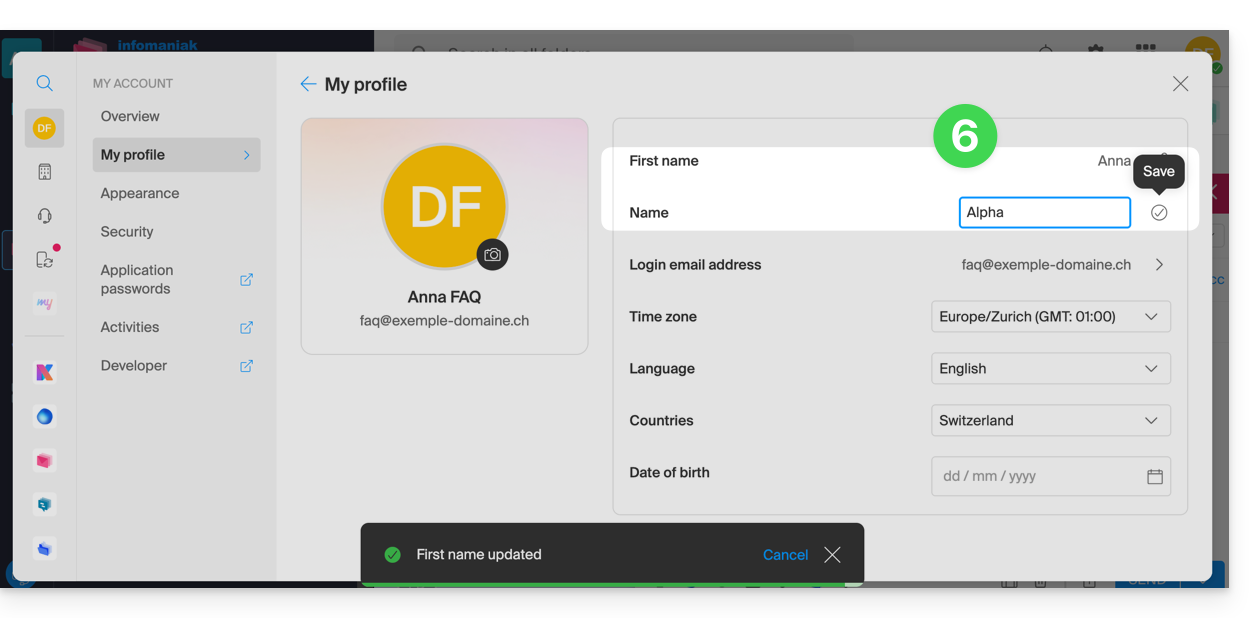This screenshot has height=618, width=1259.
Task: Open the Countries dropdown
Action: (x=1050, y=421)
